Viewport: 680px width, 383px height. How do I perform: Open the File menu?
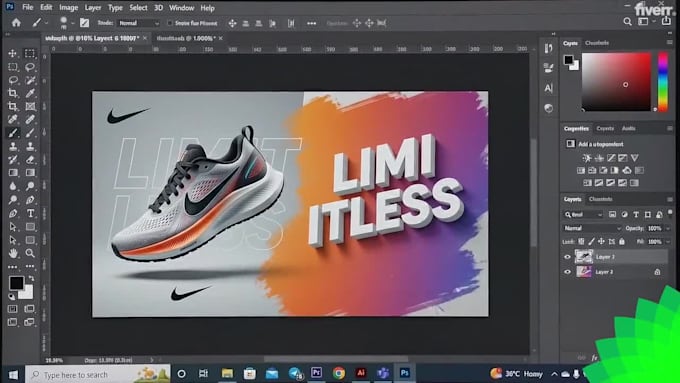click(27, 7)
